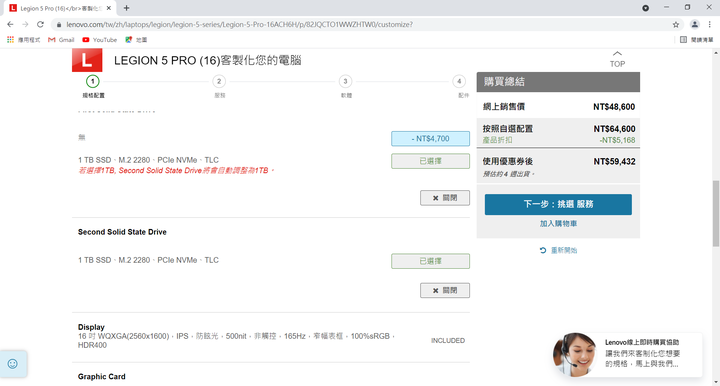Open the Chrome three-dot menu

coord(709,24)
